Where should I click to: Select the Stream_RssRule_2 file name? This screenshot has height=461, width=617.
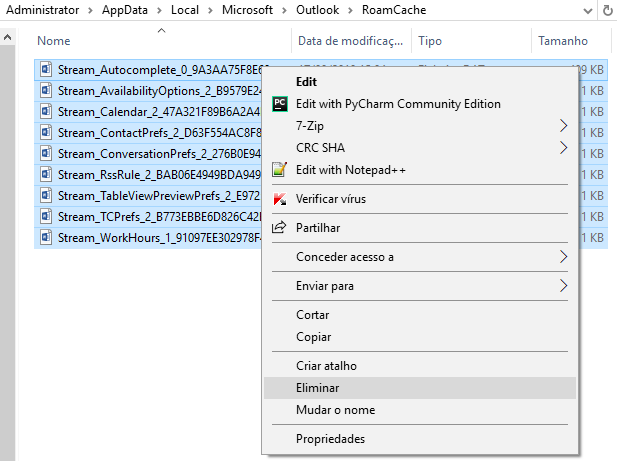[x=159, y=175]
